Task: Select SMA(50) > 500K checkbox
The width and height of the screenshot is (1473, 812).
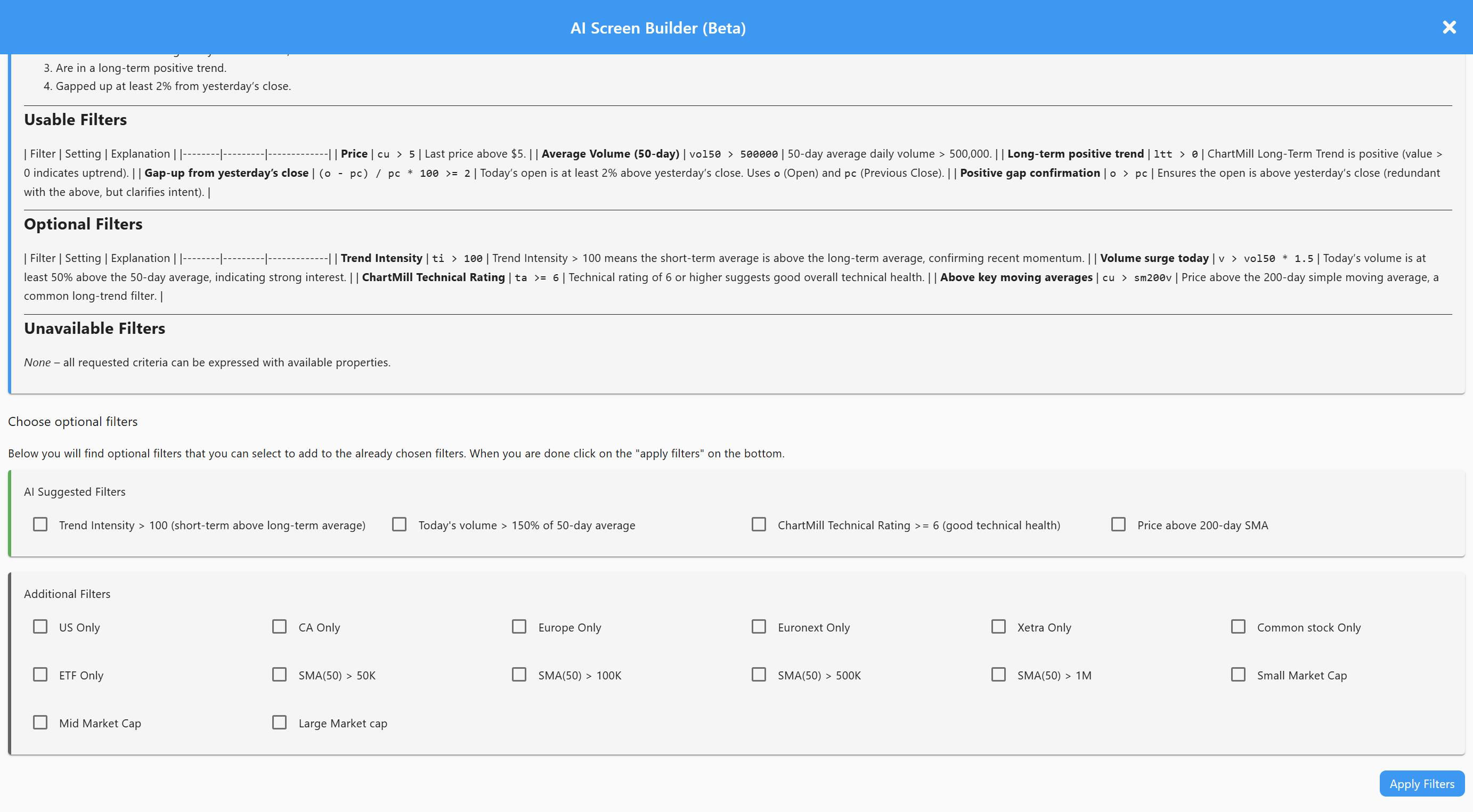Action: coord(758,674)
